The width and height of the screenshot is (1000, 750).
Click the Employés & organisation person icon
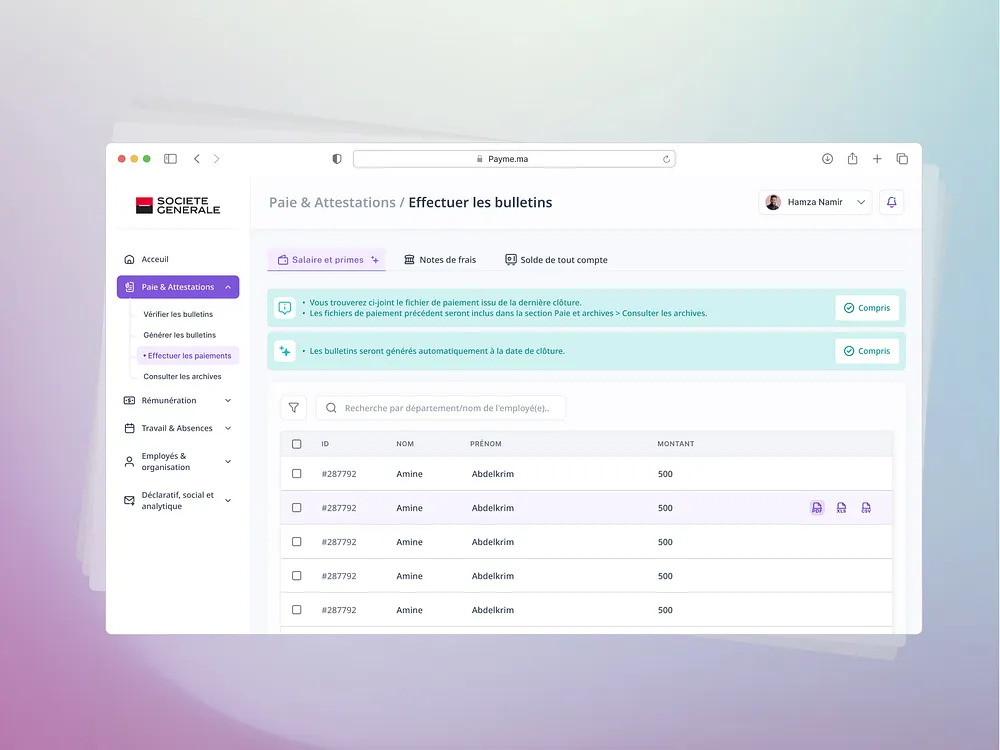(129, 461)
